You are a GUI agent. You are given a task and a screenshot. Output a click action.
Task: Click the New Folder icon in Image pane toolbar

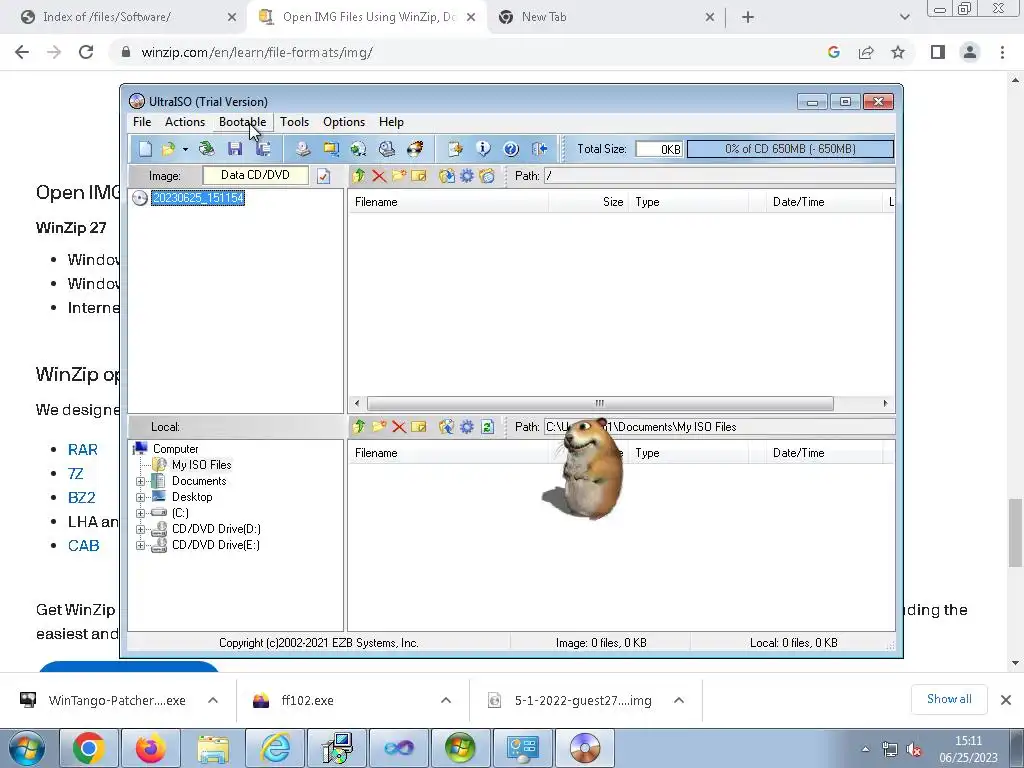[x=399, y=176]
